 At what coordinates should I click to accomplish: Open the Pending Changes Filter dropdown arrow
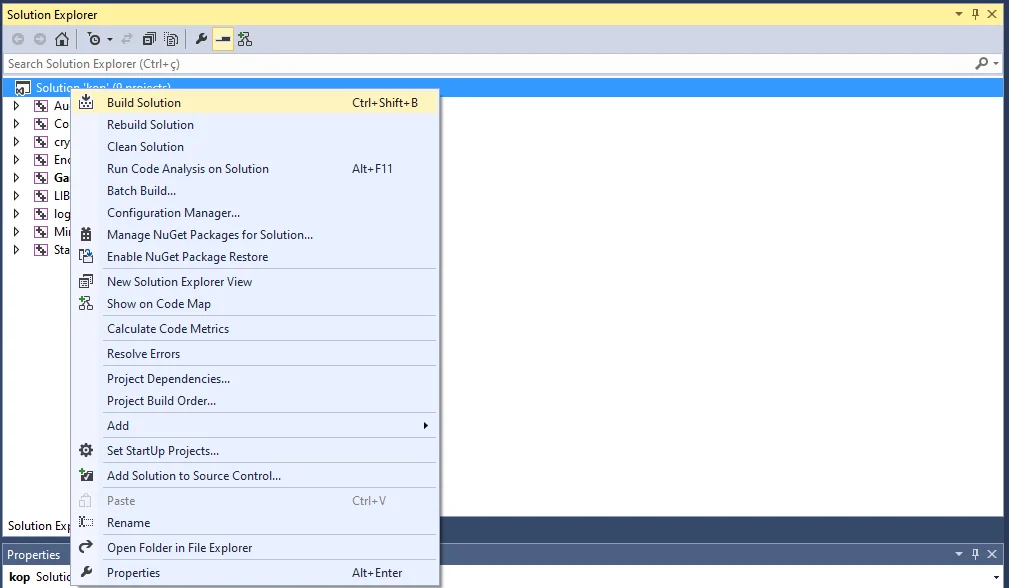point(110,40)
